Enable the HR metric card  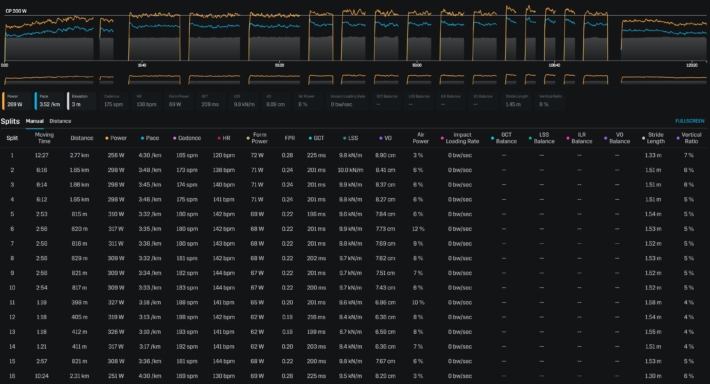point(147,101)
